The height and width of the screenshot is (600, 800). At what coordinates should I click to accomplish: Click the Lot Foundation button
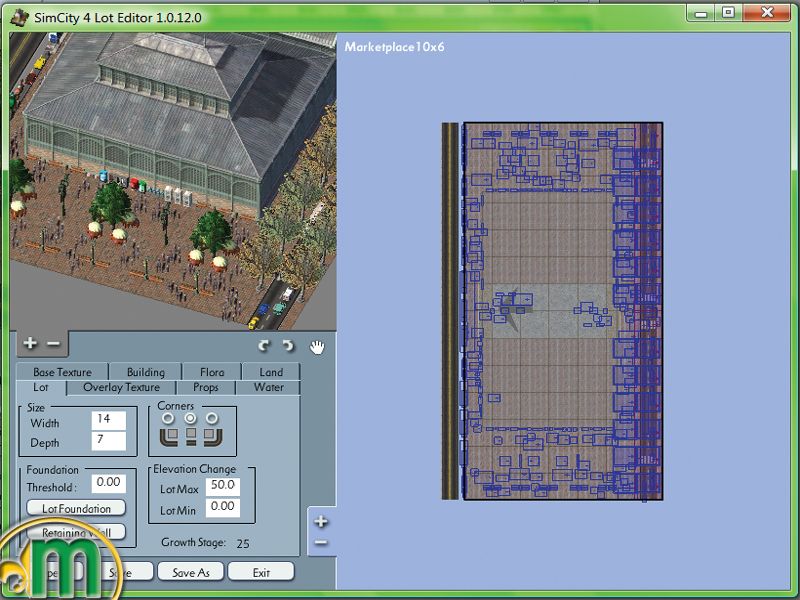point(76,508)
